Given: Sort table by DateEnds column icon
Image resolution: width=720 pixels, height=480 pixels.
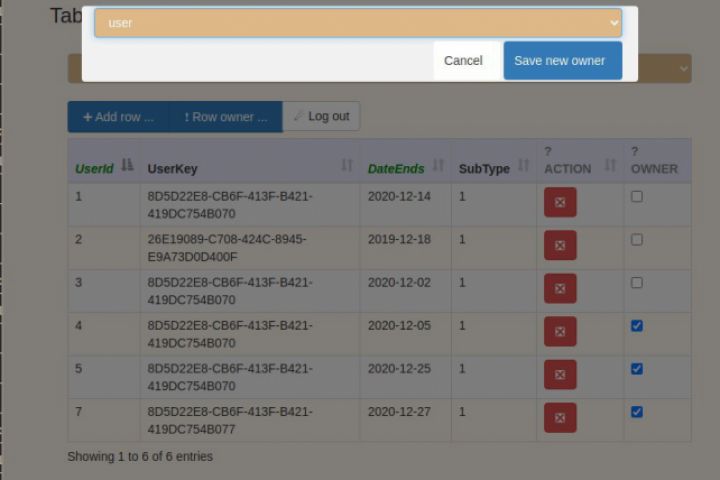Looking at the screenshot, I should (439, 165).
